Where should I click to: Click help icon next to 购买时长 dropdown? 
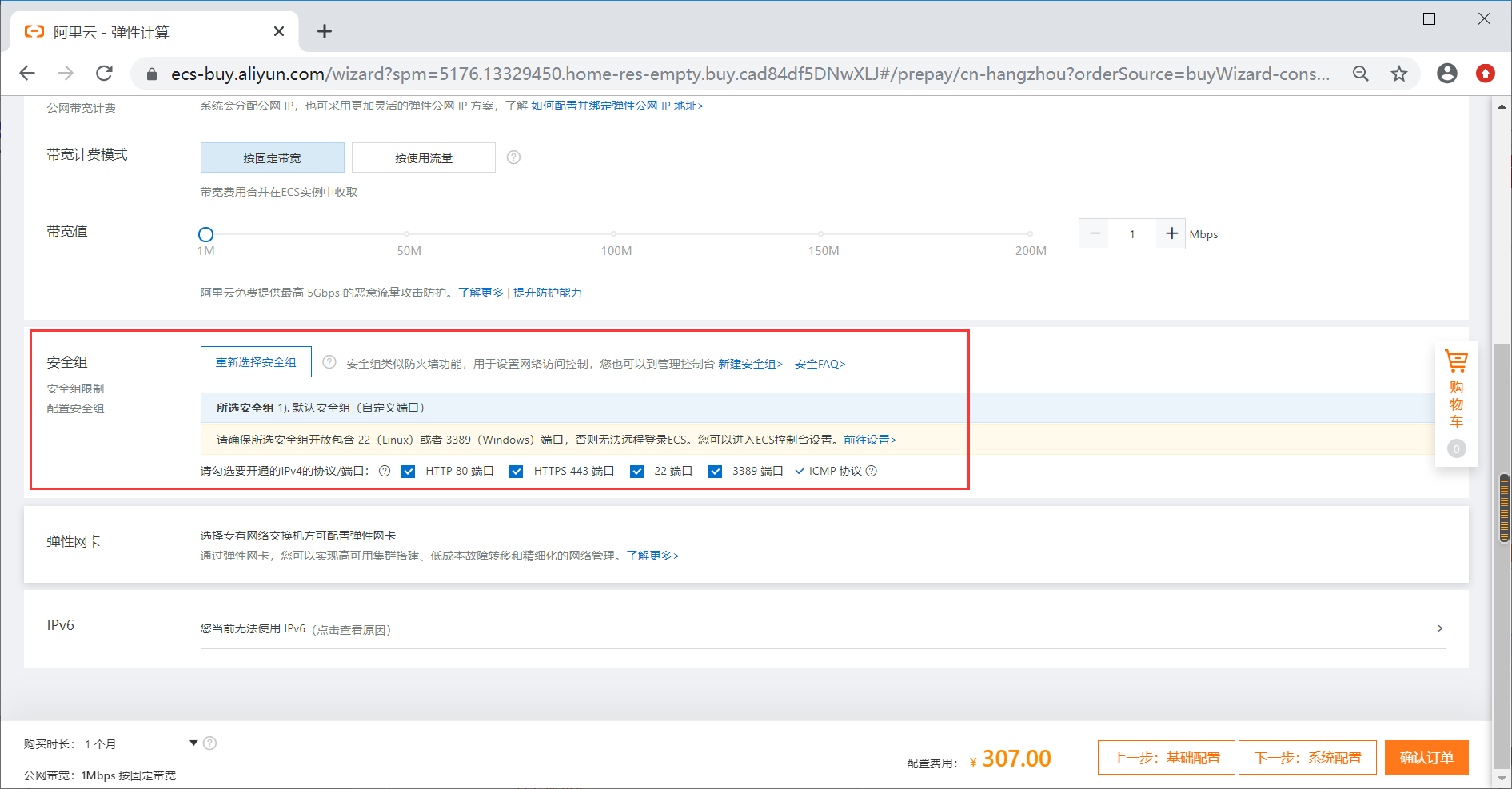coord(210,743)
